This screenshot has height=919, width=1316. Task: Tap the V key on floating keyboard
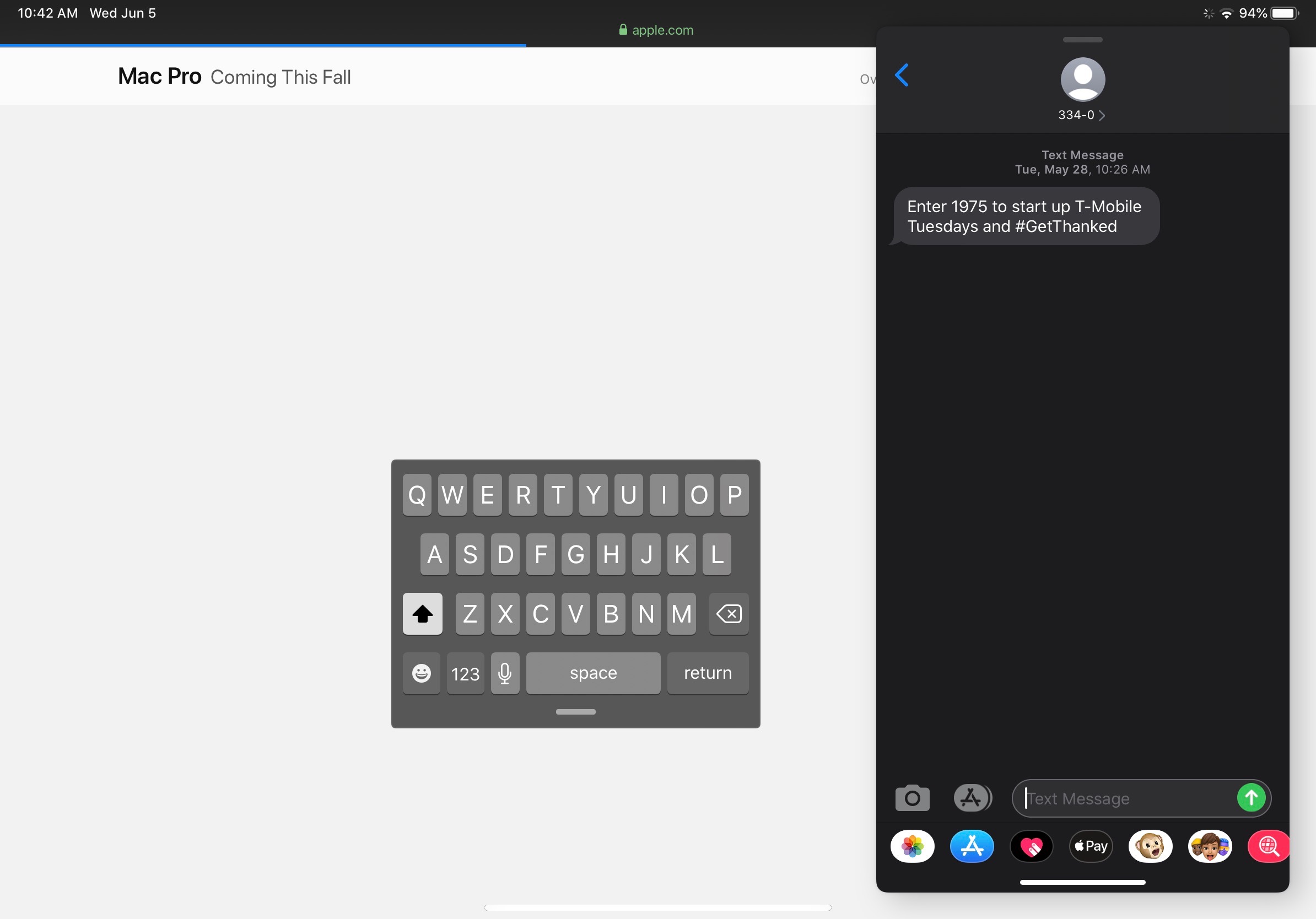575,614
